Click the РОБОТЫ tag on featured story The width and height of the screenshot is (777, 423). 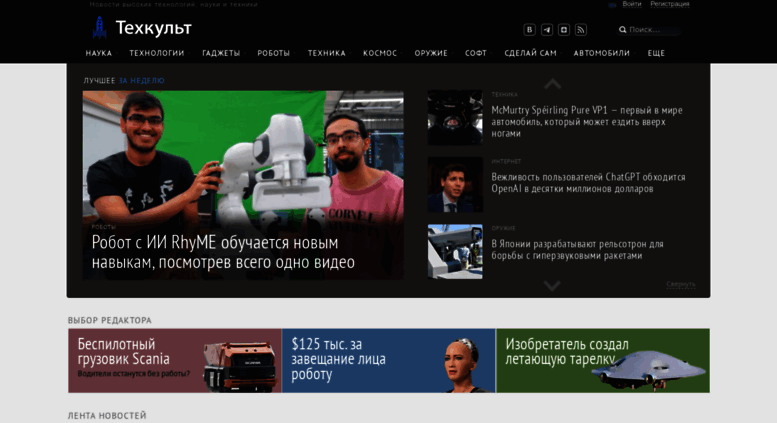[x=104, y=227]
